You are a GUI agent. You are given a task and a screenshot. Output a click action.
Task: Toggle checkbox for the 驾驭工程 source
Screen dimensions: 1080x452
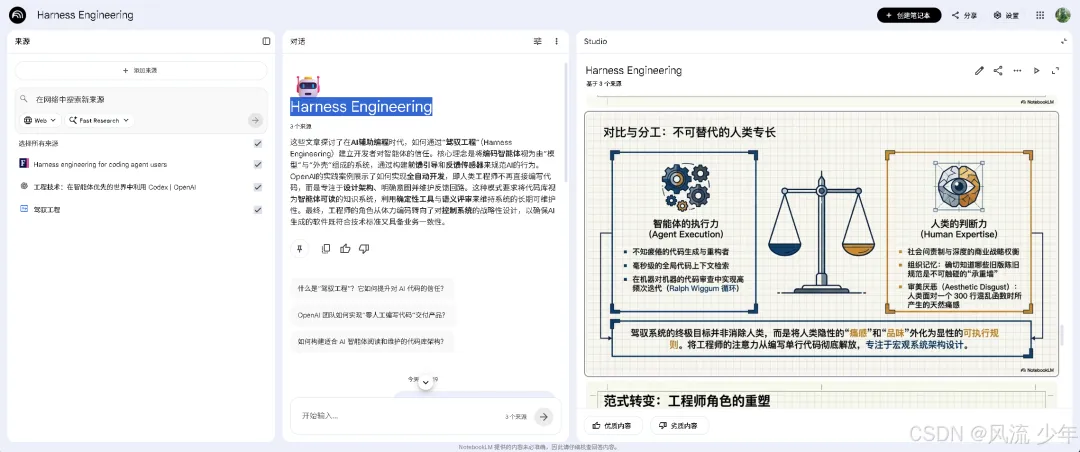click(258, 209)
